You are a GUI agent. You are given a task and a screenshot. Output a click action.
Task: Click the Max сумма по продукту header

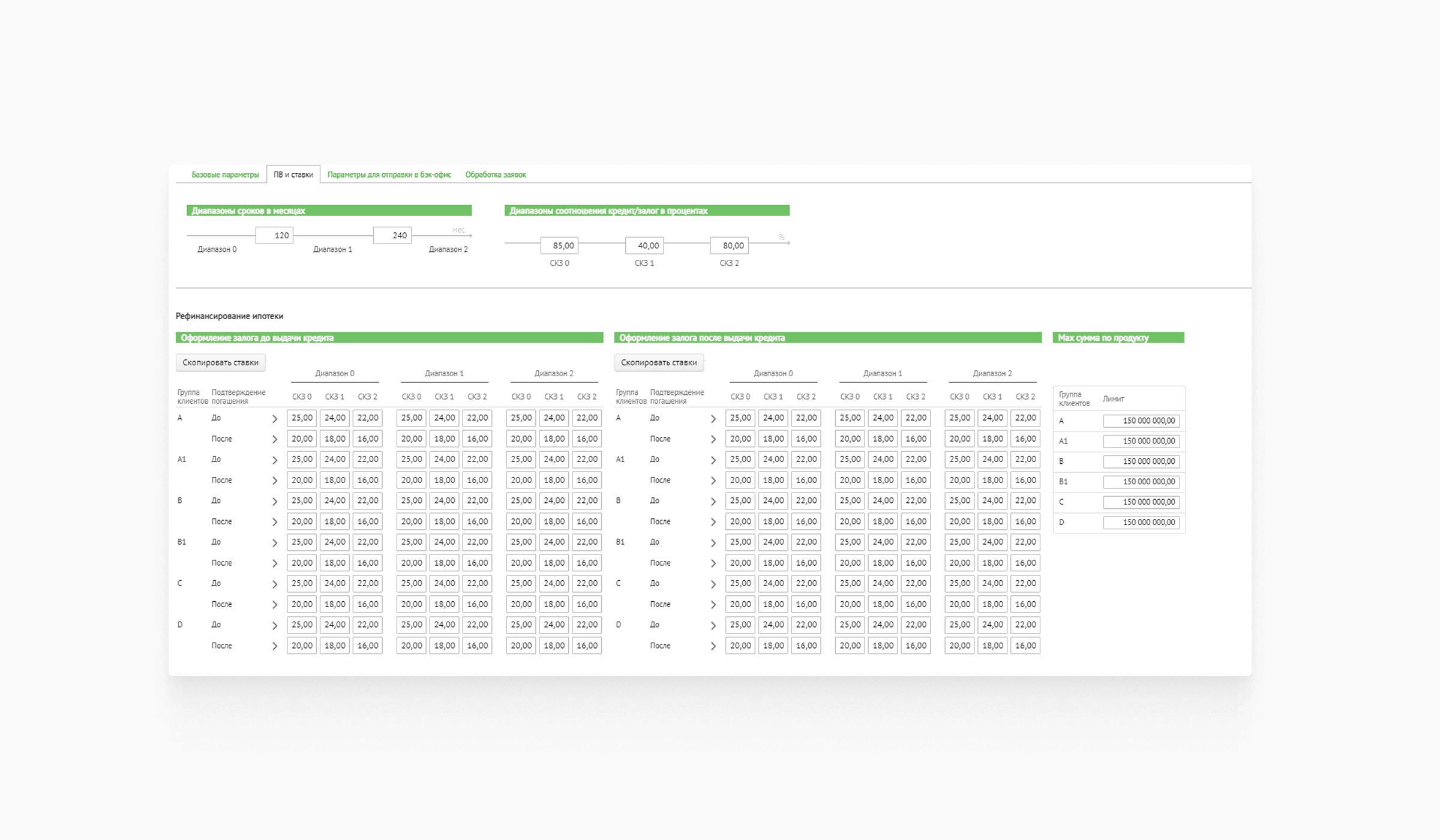click(x=1118, y=338)
